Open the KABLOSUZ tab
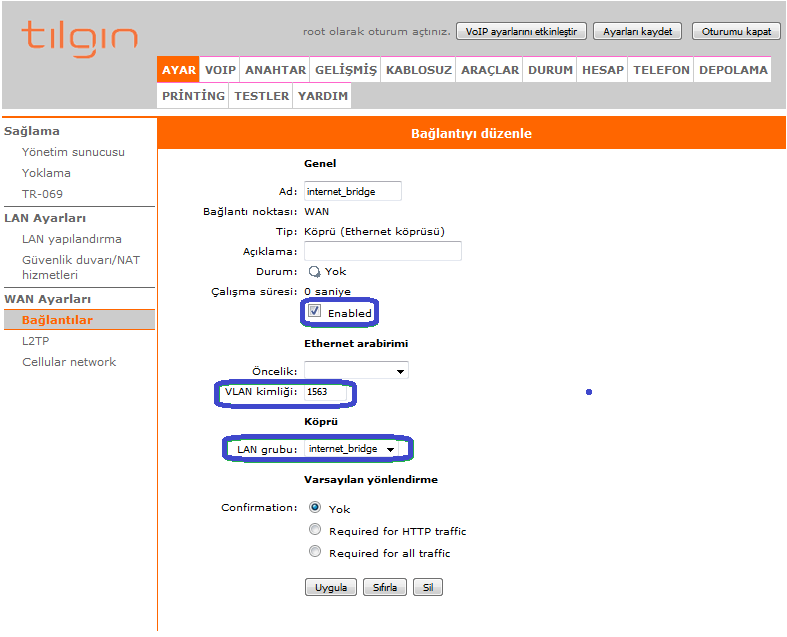787x637 pixels. tap(419, 70)
